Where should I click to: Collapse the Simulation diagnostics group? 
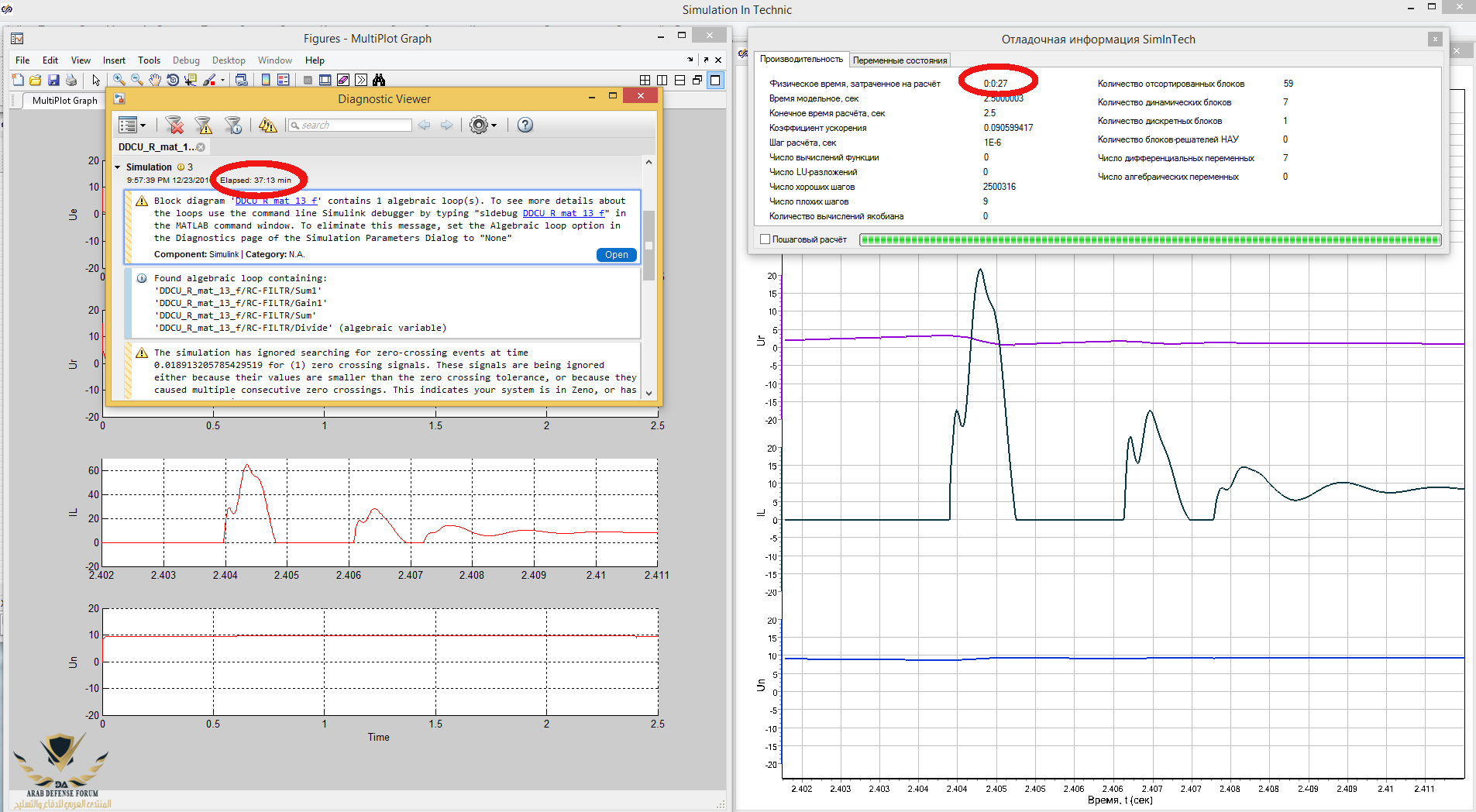pos(118,167)
